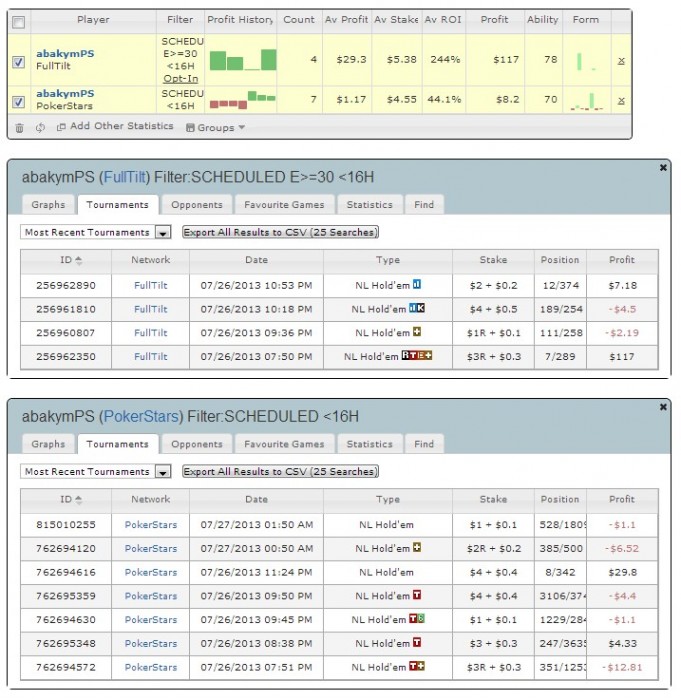
Task: Open Graphs tab in PokerStars panel
Action: click(48, 444)
